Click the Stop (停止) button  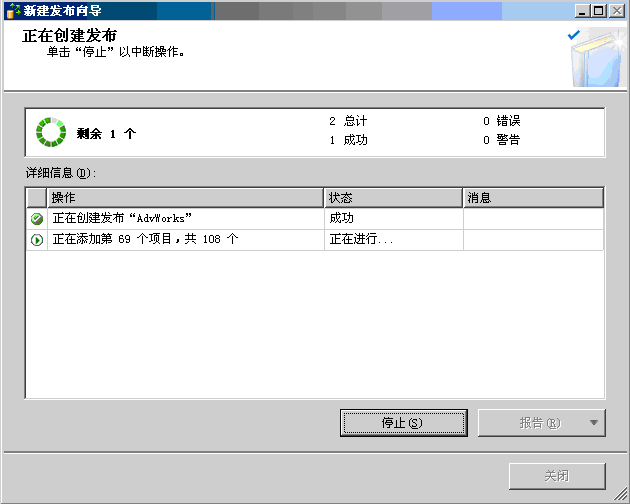click(403, 423)
